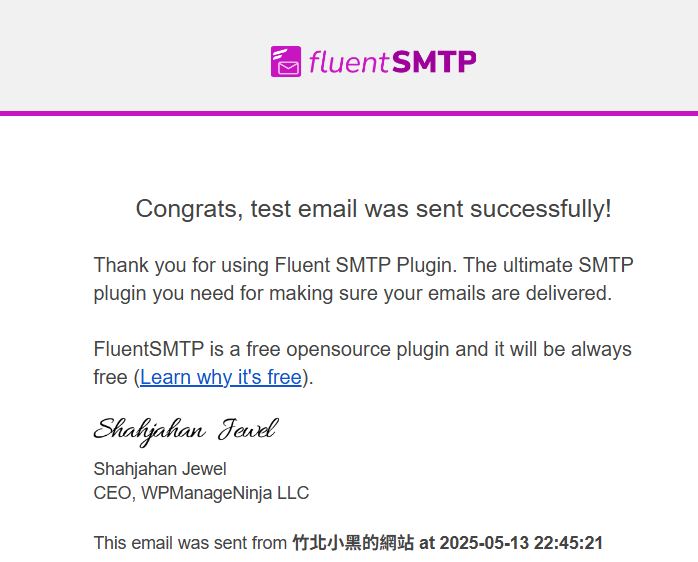698x562 pixels.
Task: Click the italic 'fluent' part of the logo
Action: pos(349,62)
